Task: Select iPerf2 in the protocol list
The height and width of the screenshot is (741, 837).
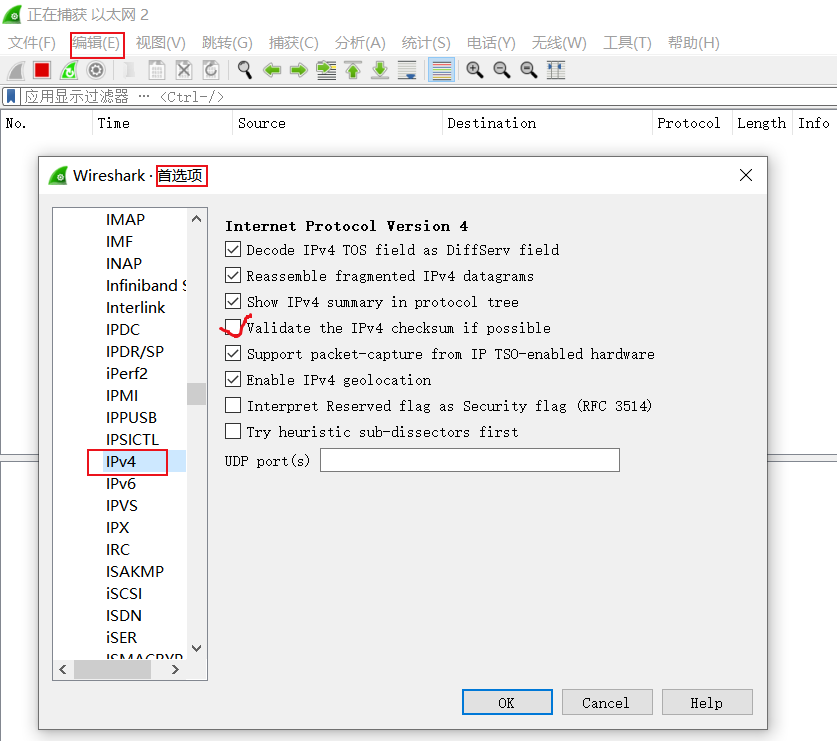Action: click(127, 374)
